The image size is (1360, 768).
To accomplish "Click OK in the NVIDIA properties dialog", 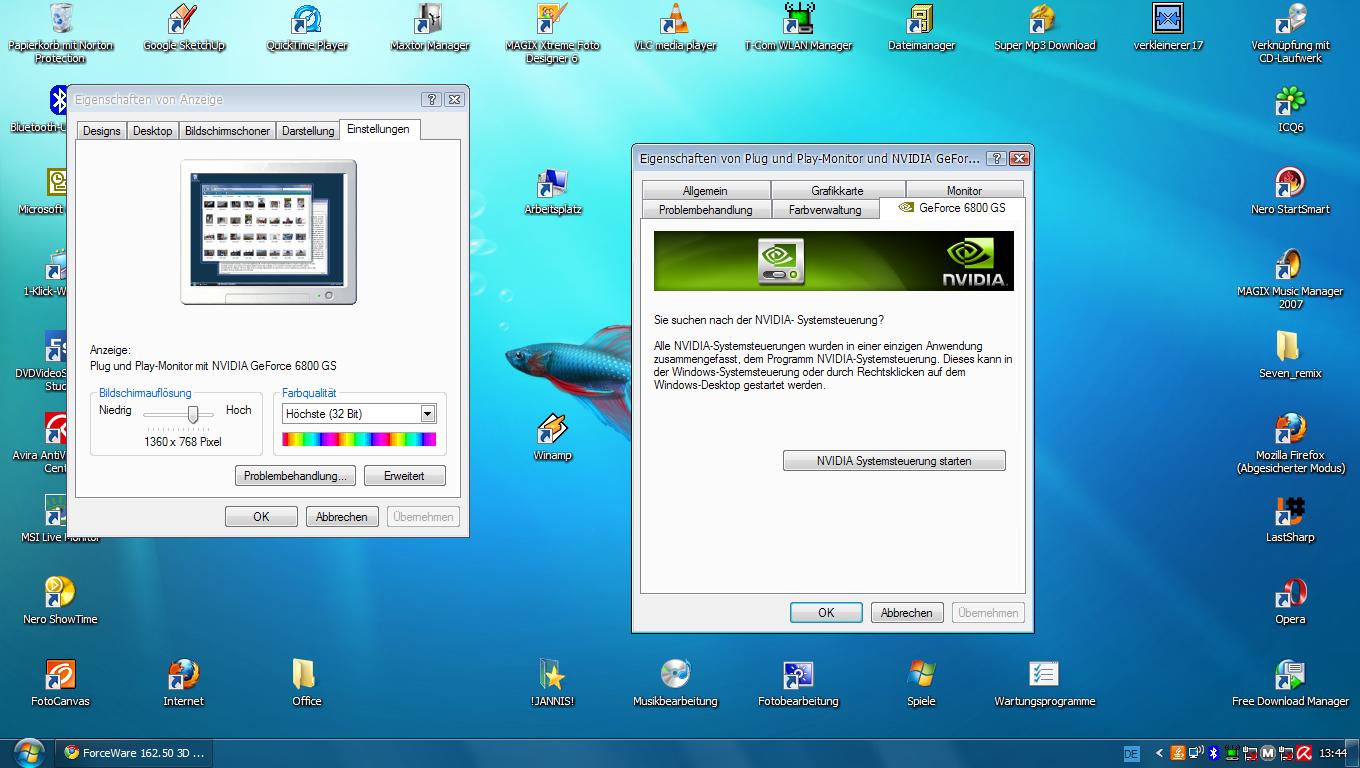I will [826, 613].
